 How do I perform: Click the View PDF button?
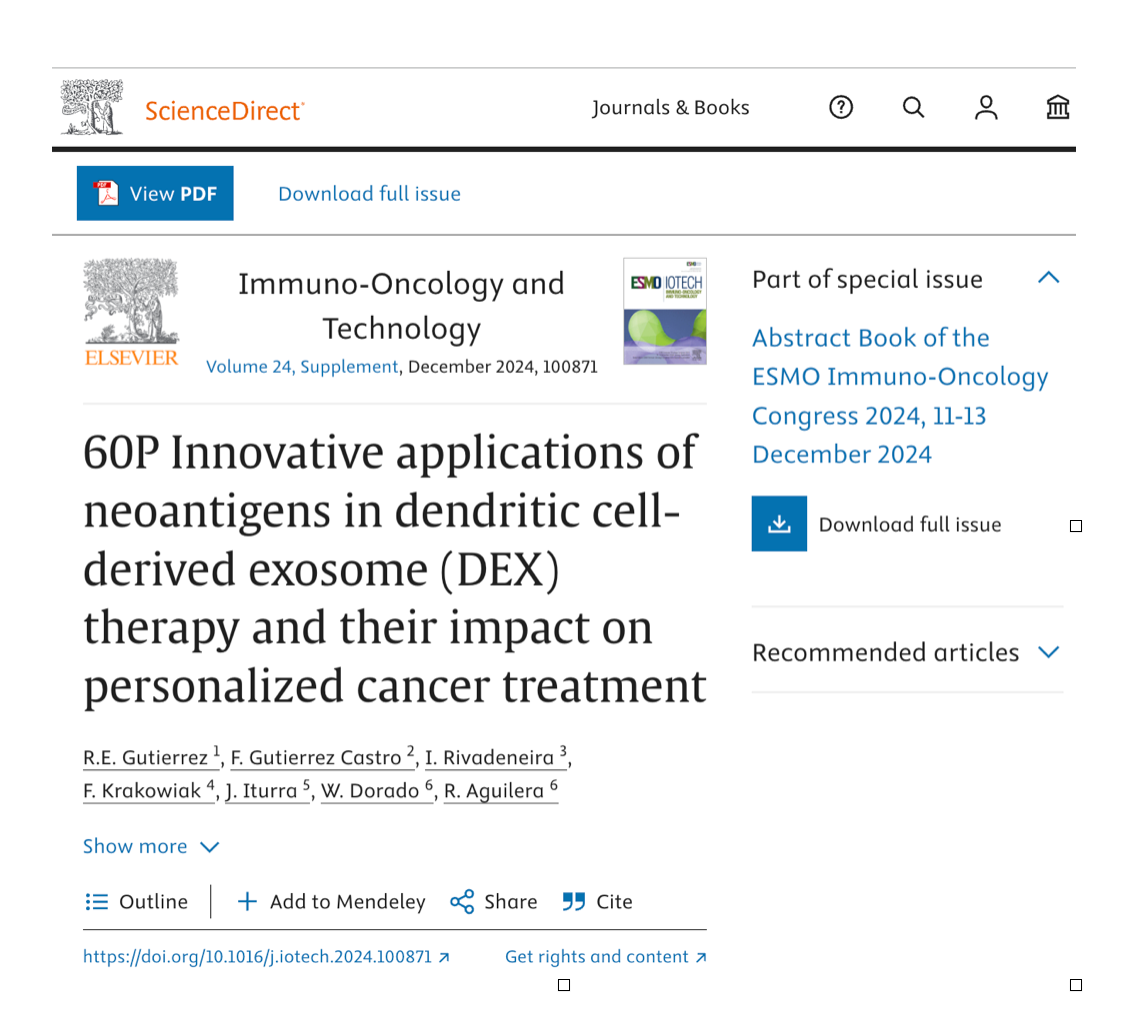(x=155, y=193)
